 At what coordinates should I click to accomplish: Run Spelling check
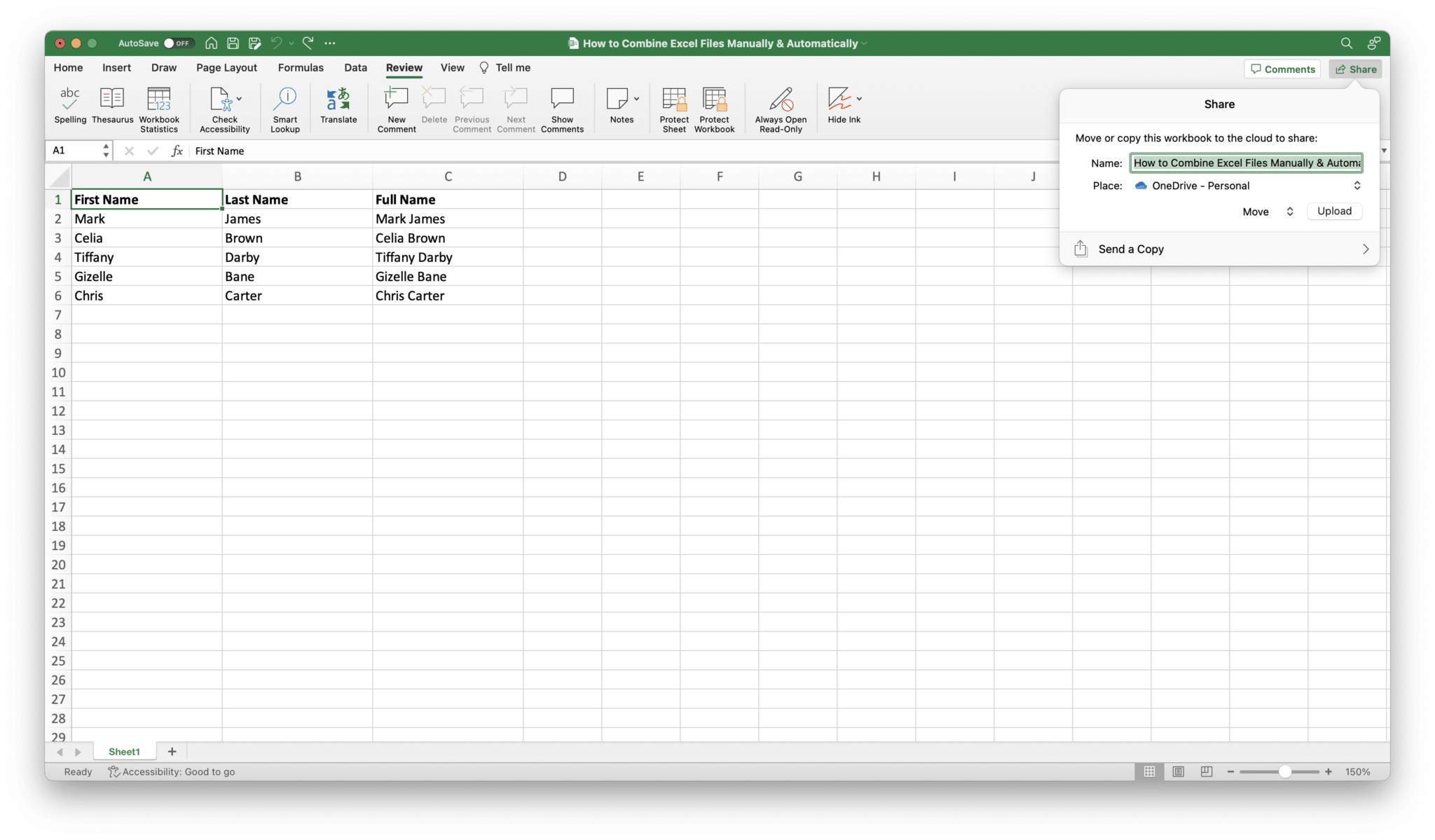[69, 106]
